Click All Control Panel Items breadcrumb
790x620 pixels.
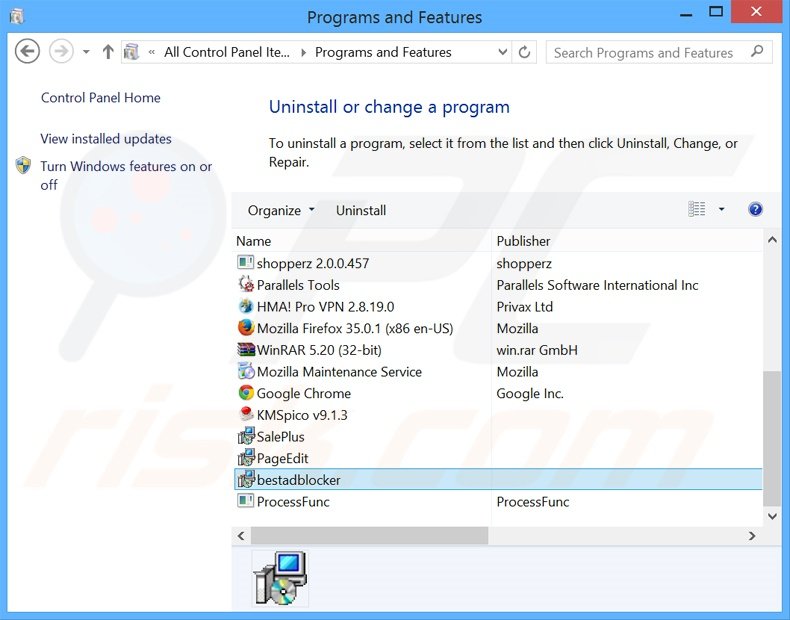click(227, 52)
